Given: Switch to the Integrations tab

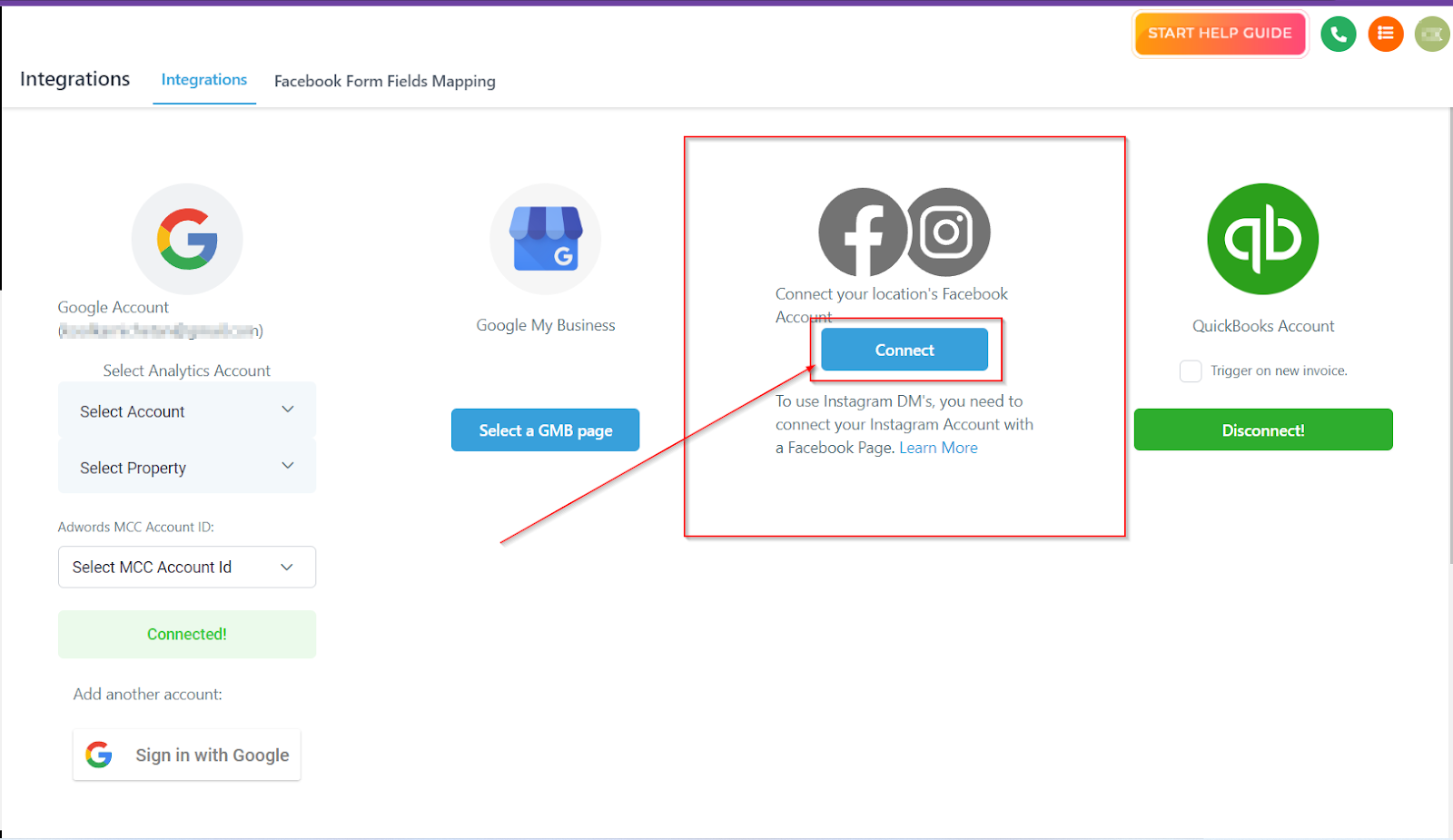Looking at the screenshot, I should pos(204,80).
